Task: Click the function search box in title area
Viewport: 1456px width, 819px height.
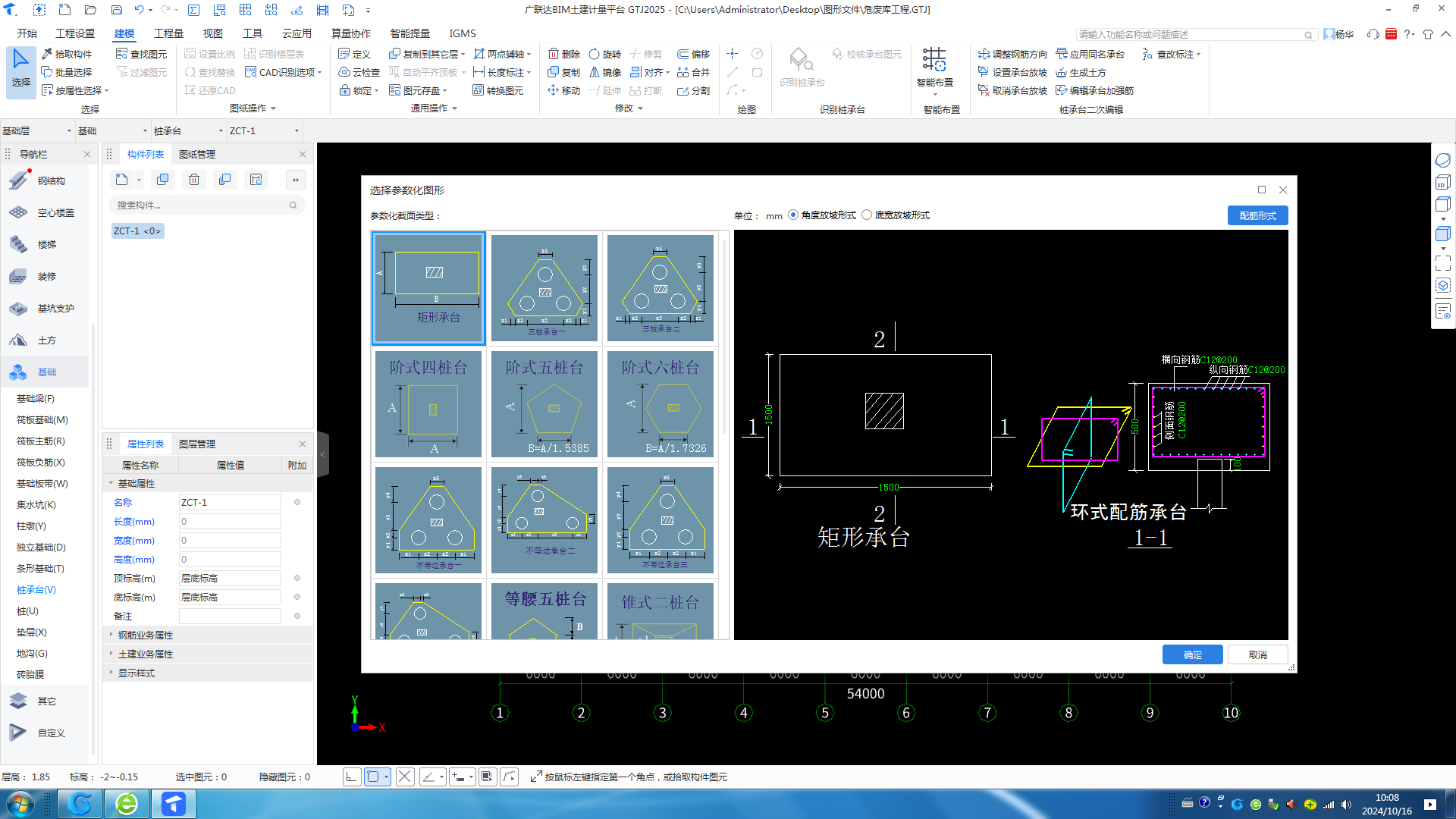Action: pyautogui.click(x=1195, y=34)
